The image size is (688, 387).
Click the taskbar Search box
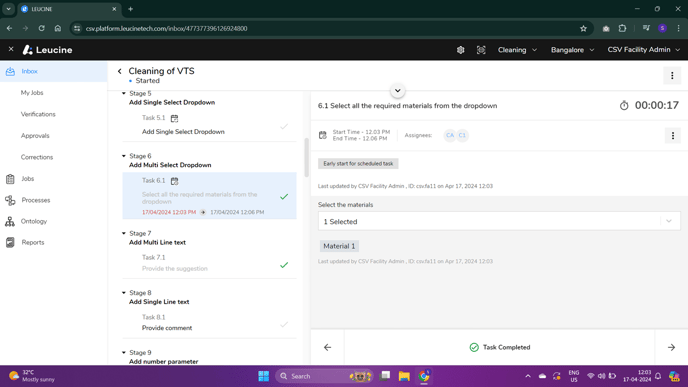tap(325, 376)
